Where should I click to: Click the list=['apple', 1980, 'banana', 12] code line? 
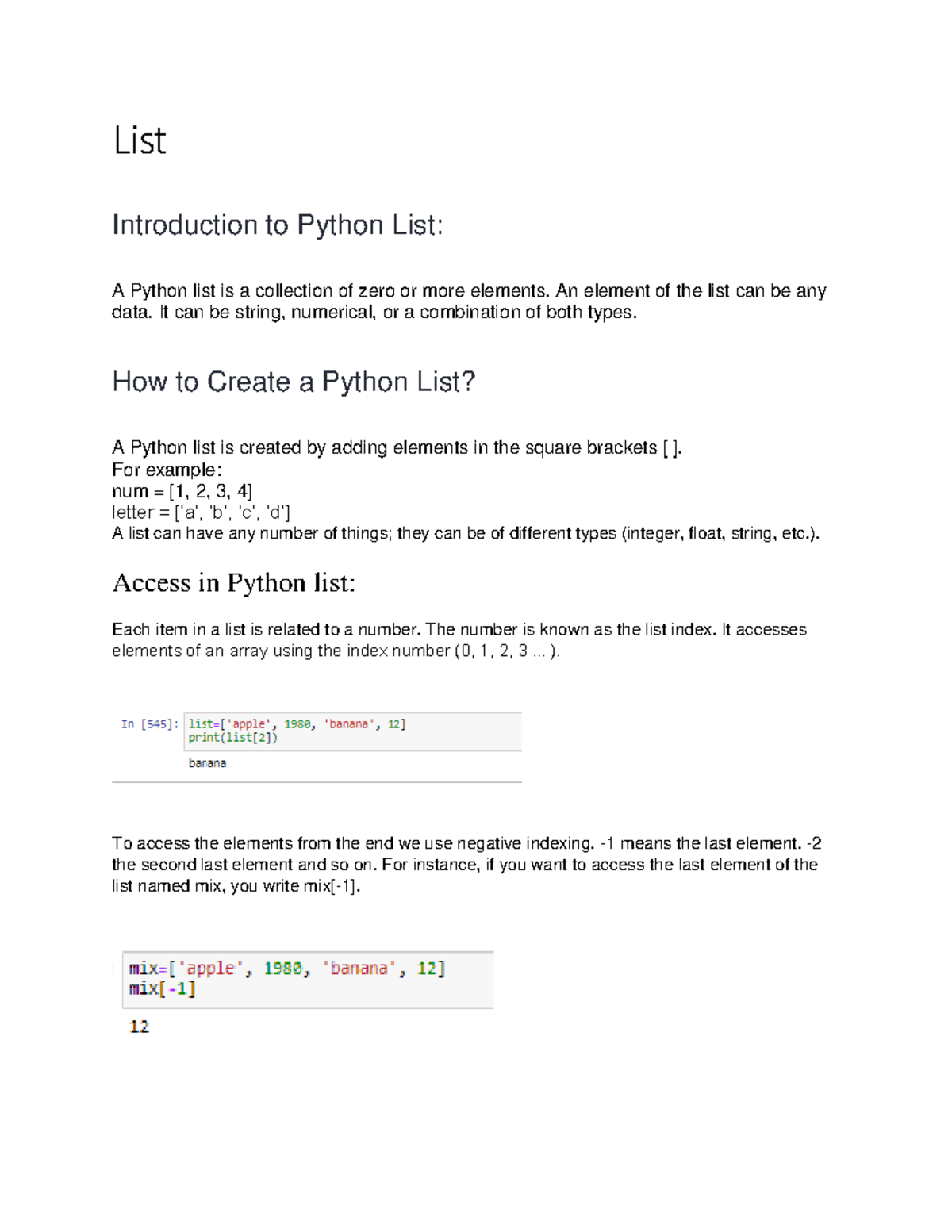[297, 724]
